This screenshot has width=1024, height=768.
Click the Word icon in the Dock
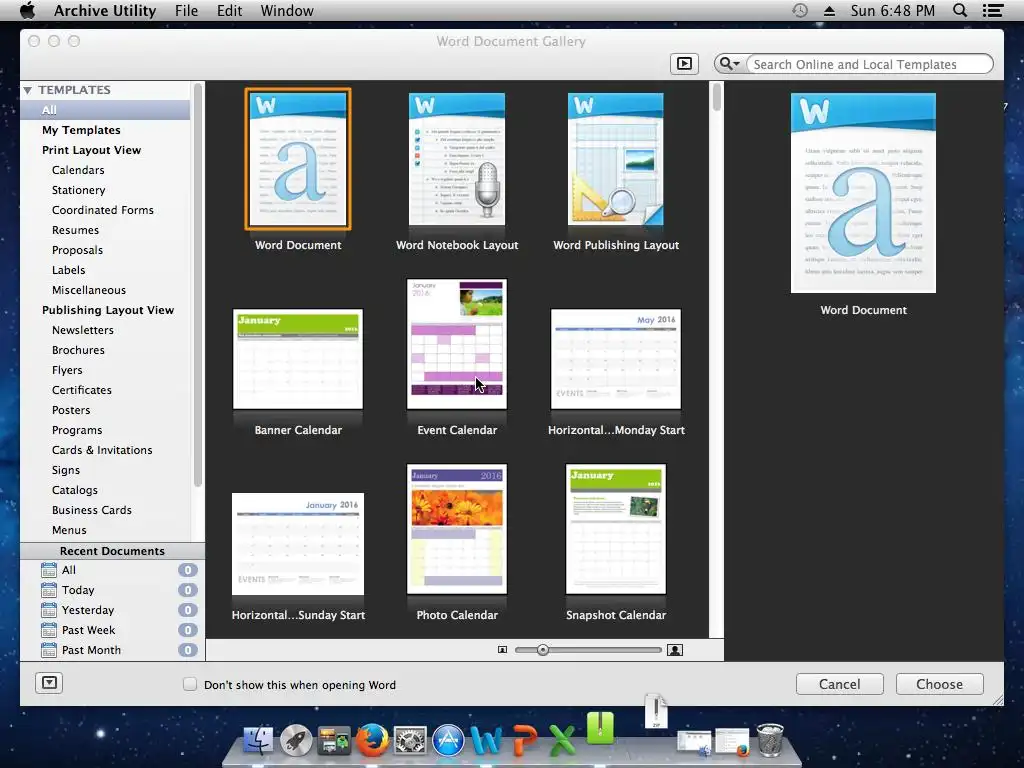[486, 741]
